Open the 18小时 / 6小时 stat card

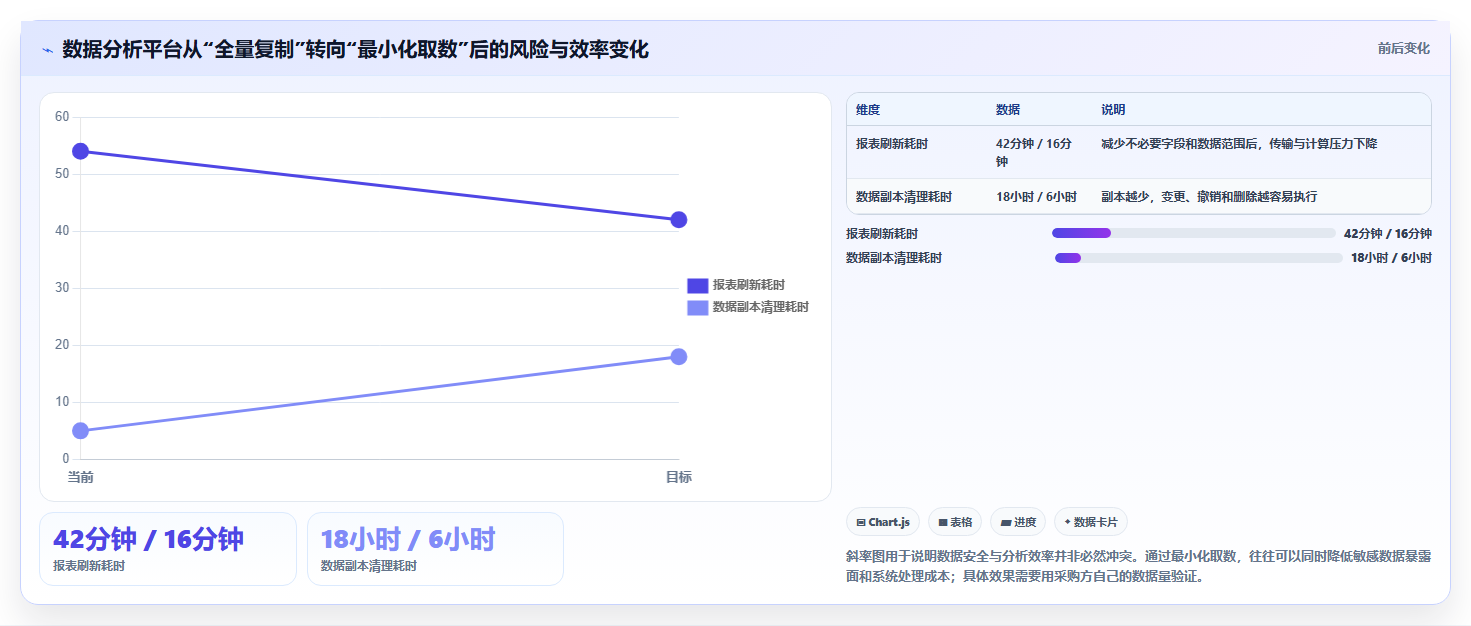pos(435,549)
